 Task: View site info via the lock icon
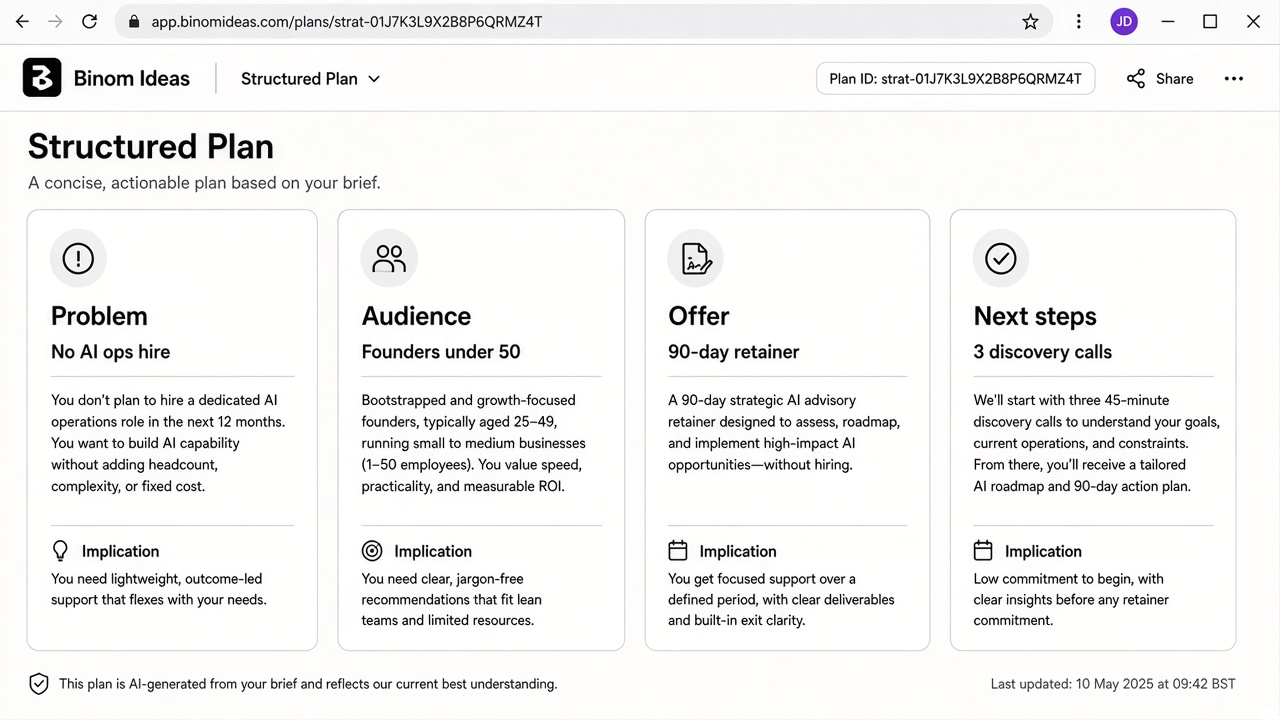coord(134,21)
